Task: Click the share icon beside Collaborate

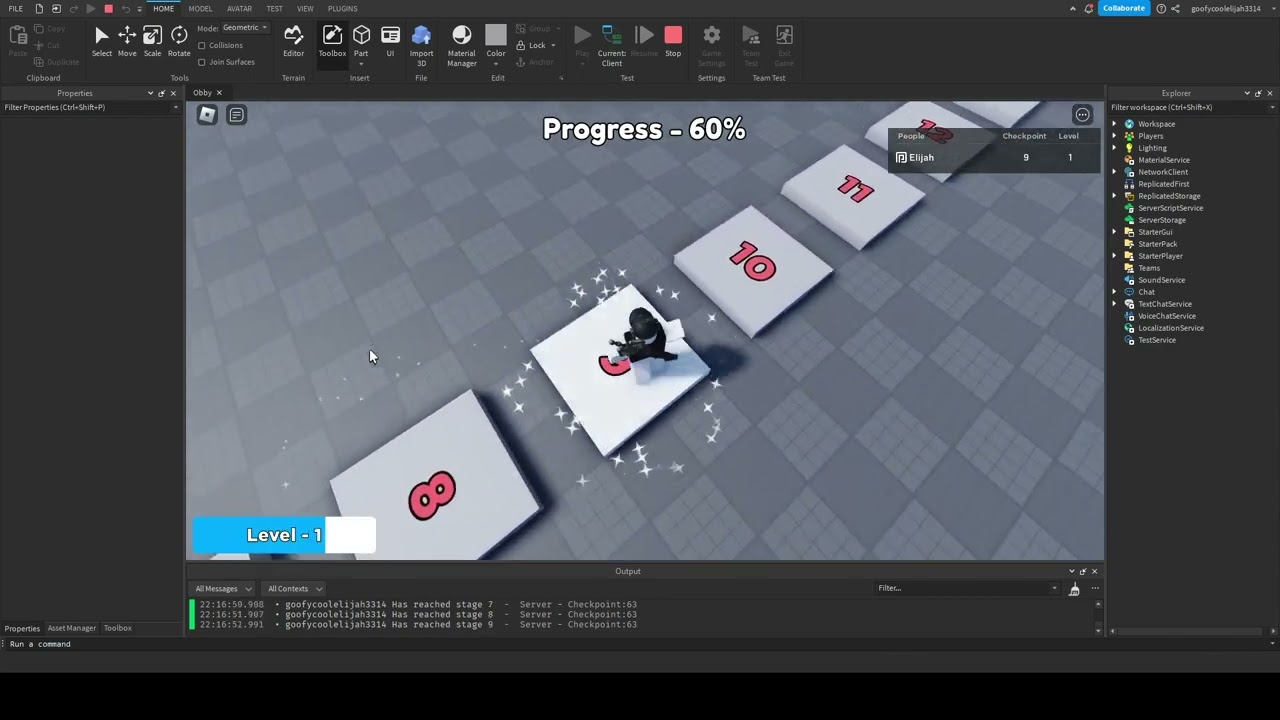Action: (x=1175, y=8)
